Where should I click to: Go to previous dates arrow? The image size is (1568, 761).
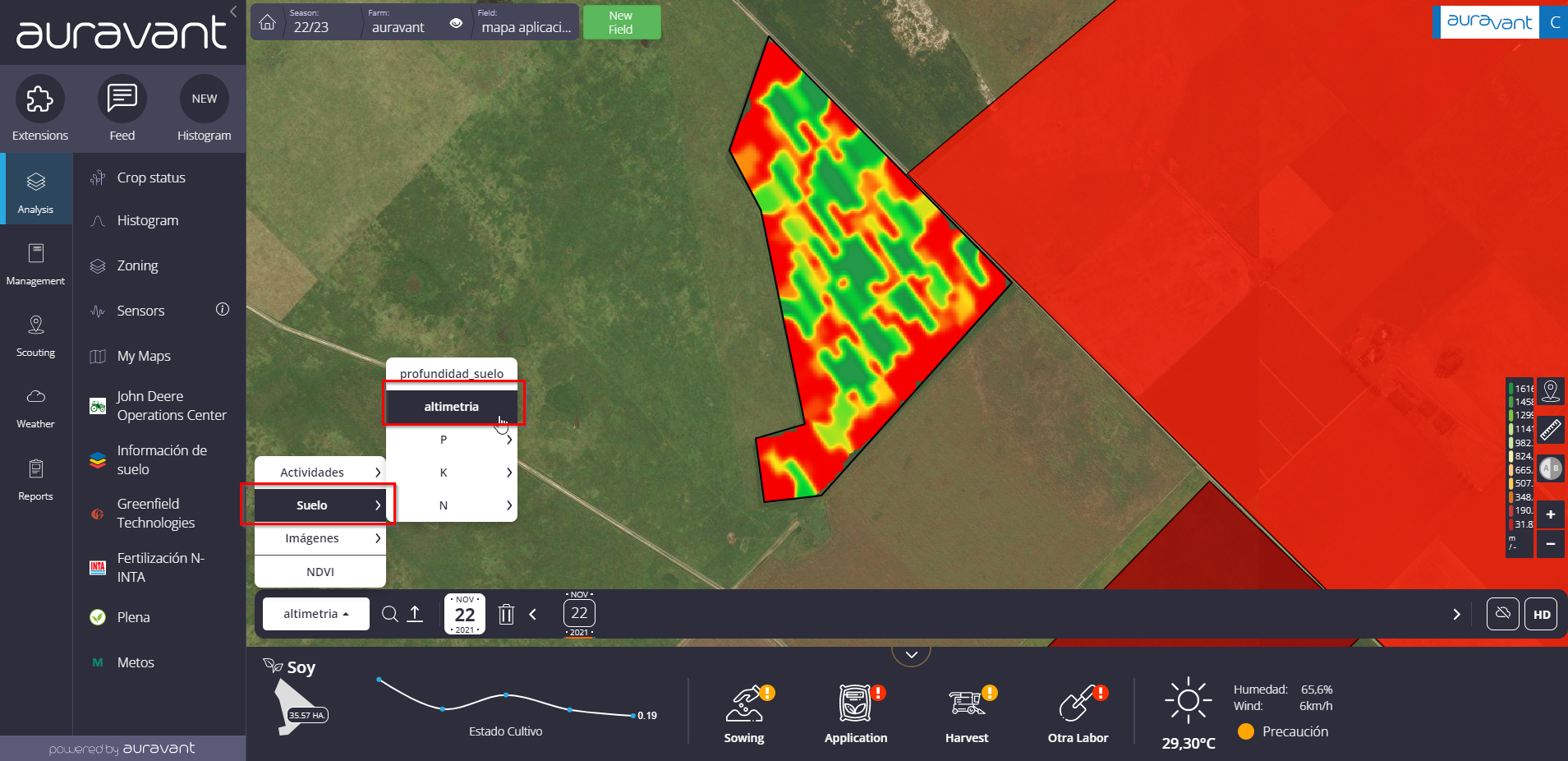[x=532, y=614]
